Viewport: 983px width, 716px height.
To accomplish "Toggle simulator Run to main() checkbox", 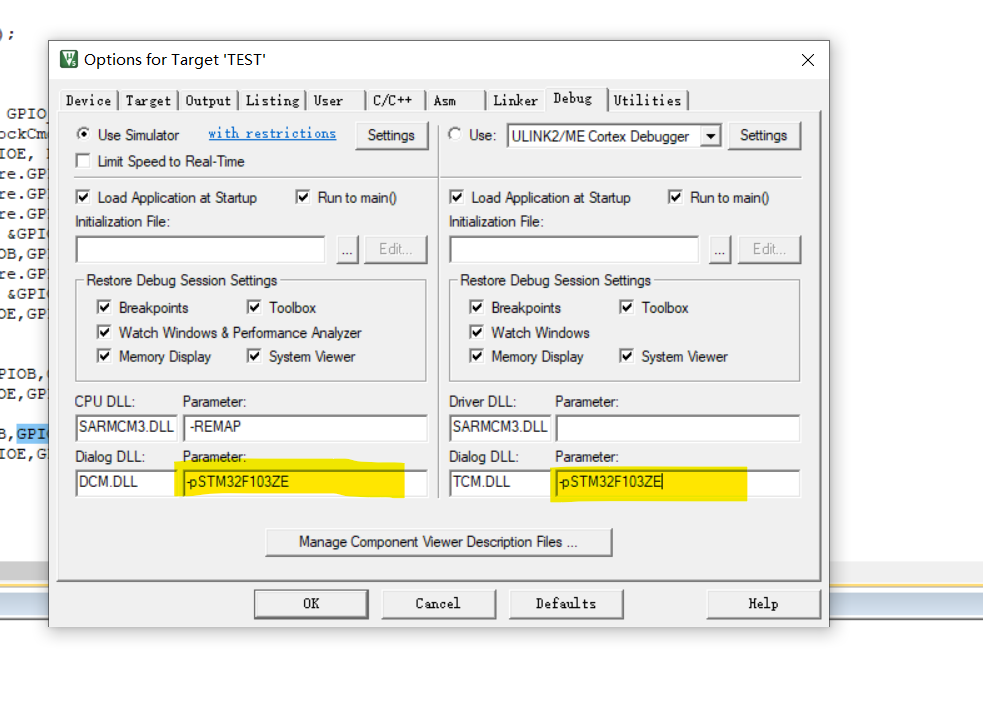I will click(303, 197).
